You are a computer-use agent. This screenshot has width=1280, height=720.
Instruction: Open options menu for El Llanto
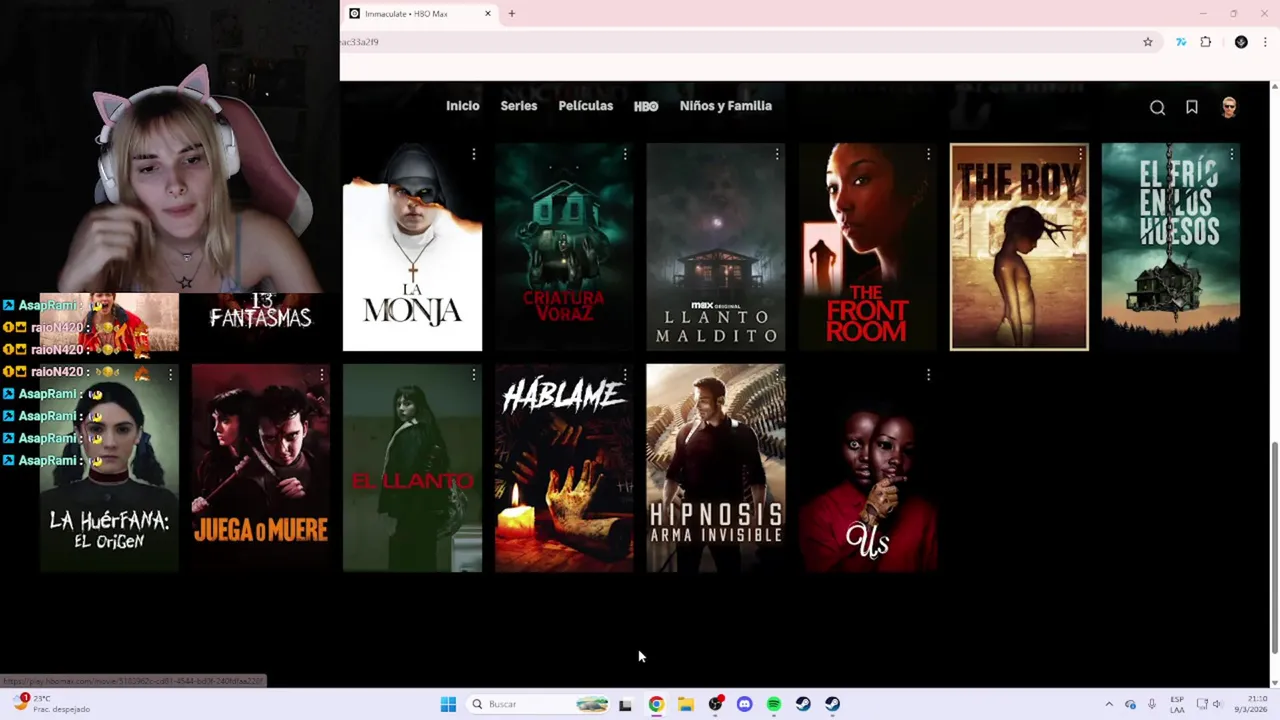(x=473, y=375)
